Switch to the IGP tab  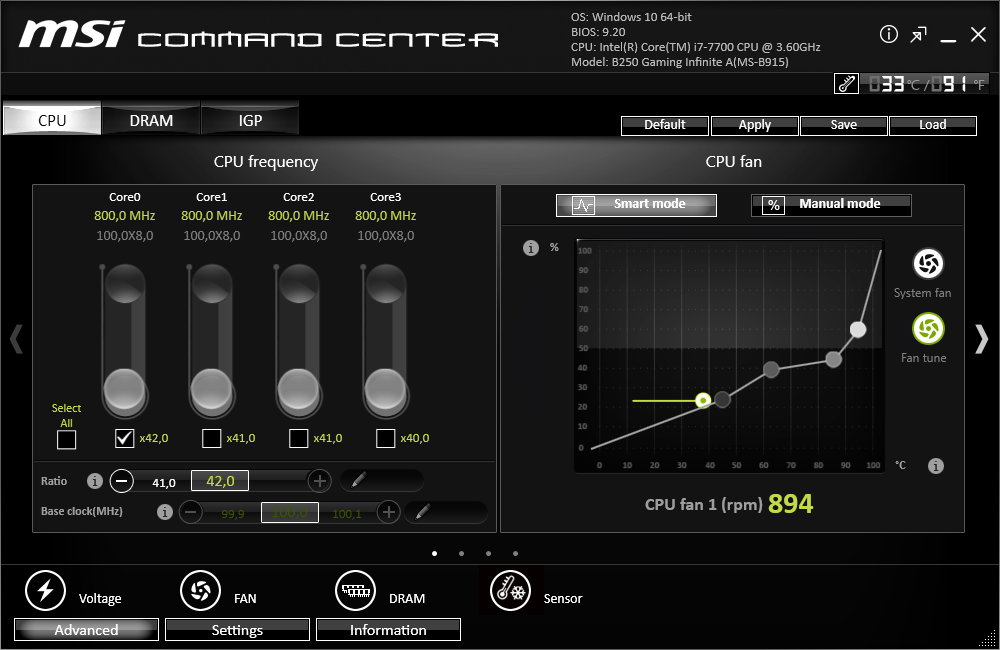250,119
